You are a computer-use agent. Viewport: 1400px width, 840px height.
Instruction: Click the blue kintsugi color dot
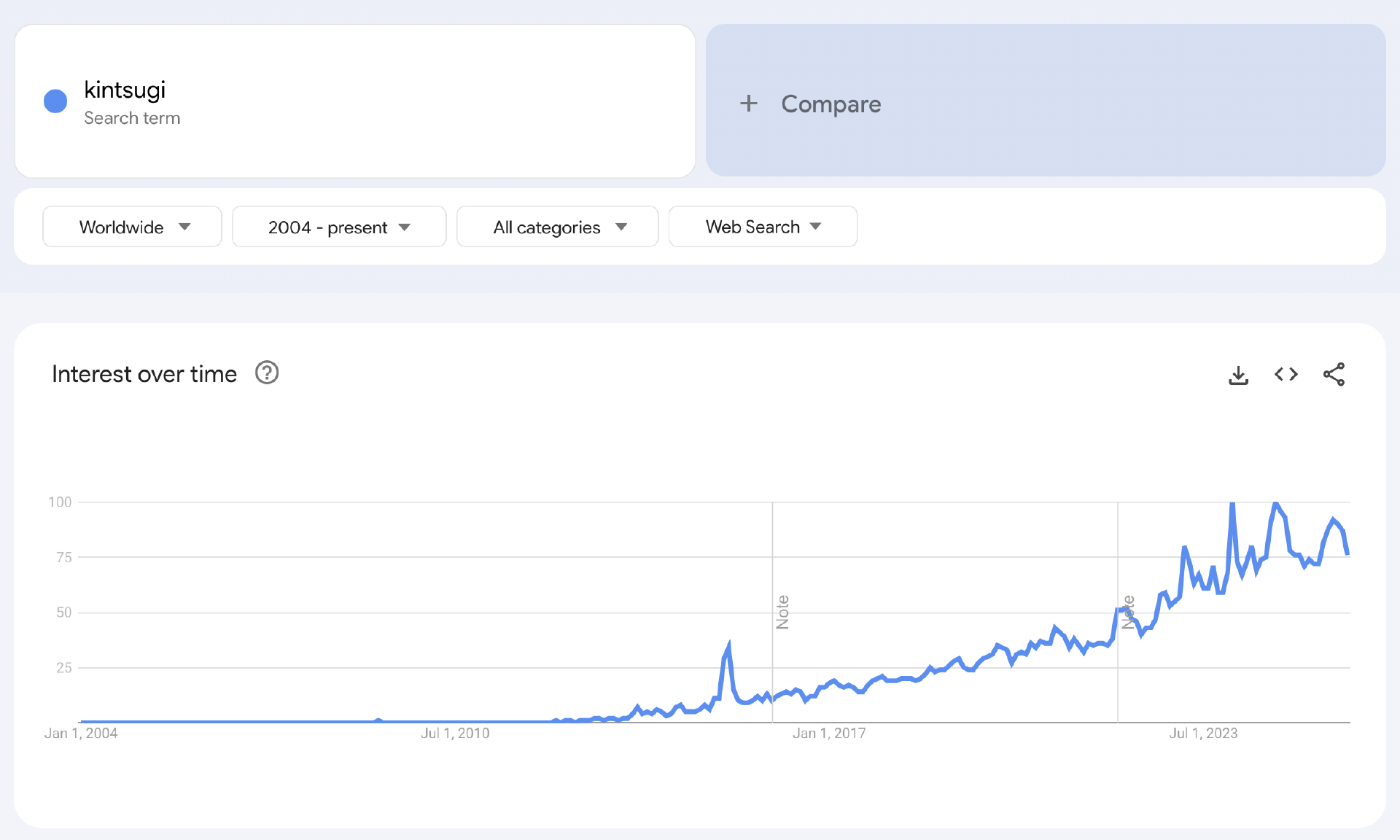coord(55,101)
